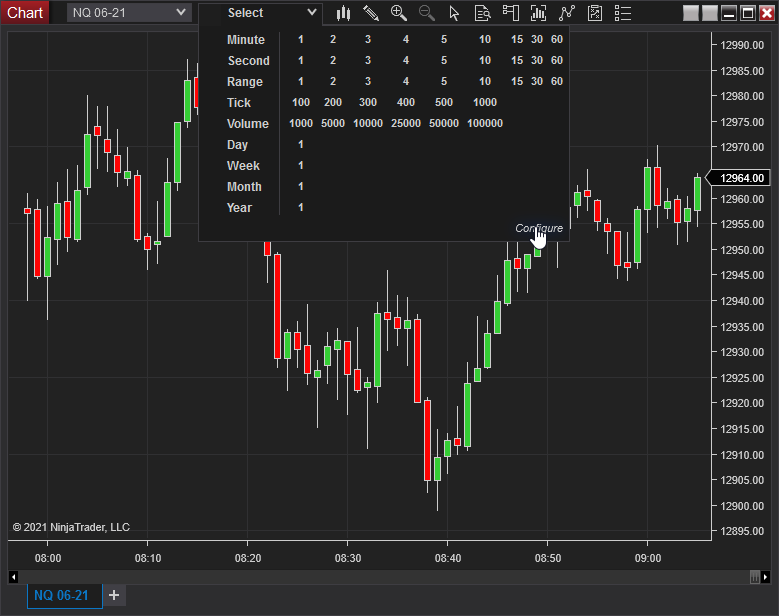Open the bar type candlestick icon
The image size is (779, 616).
click(x=343, y=13)
